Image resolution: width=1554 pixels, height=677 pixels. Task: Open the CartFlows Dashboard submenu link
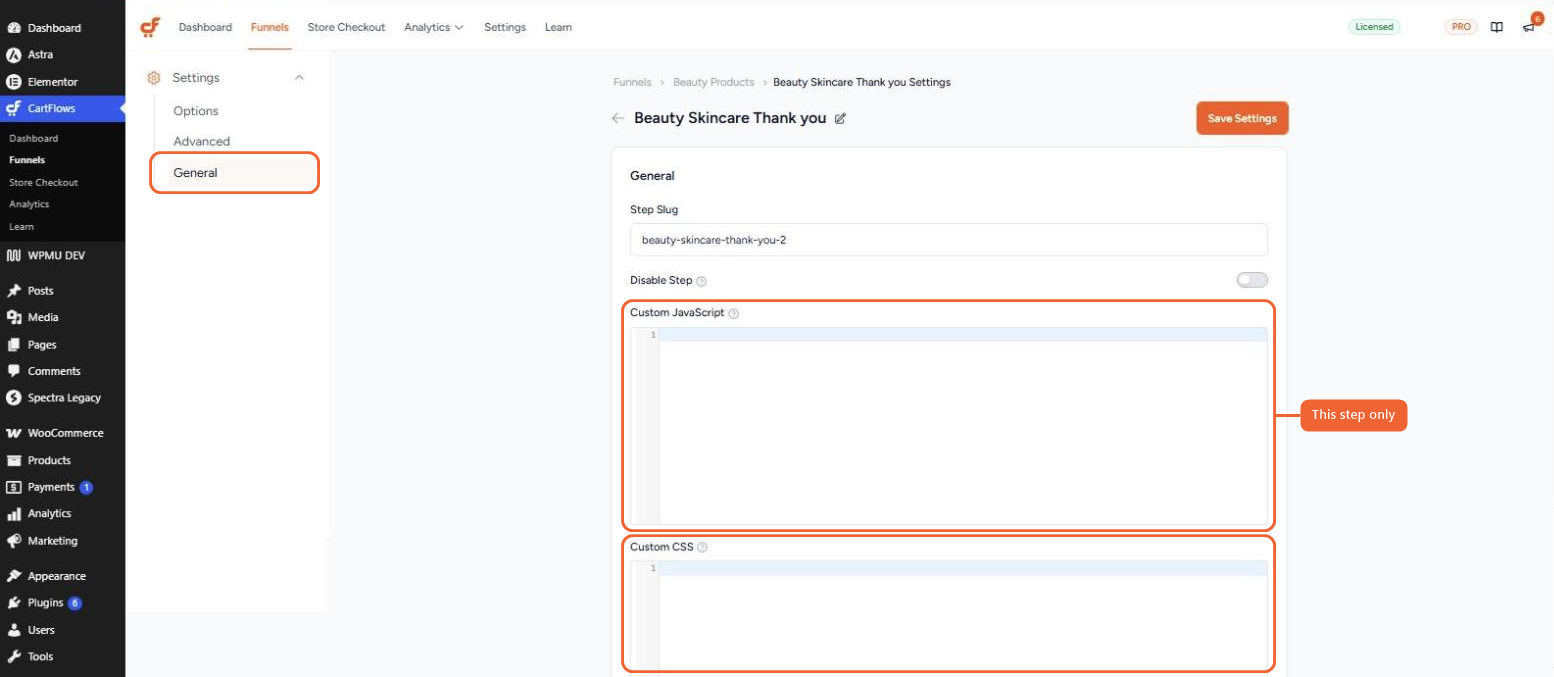[x=34, y=138]
